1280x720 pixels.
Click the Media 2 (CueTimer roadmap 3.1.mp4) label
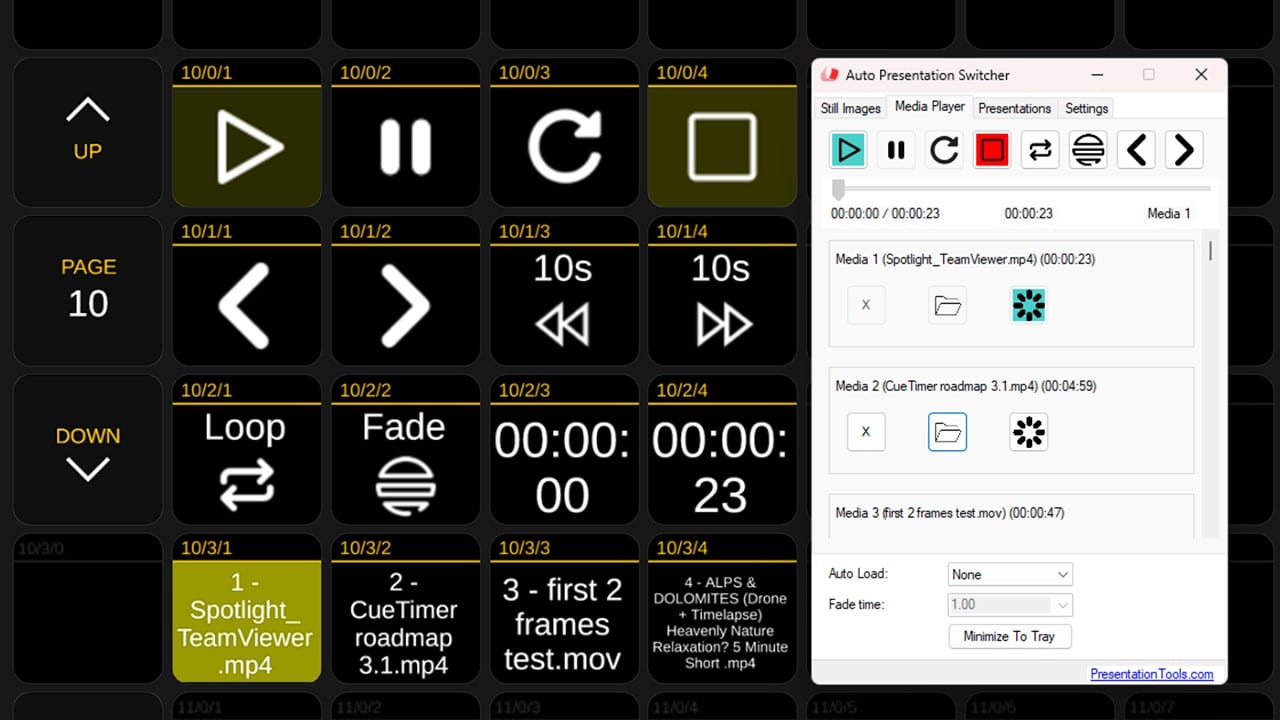coord(966,386)
